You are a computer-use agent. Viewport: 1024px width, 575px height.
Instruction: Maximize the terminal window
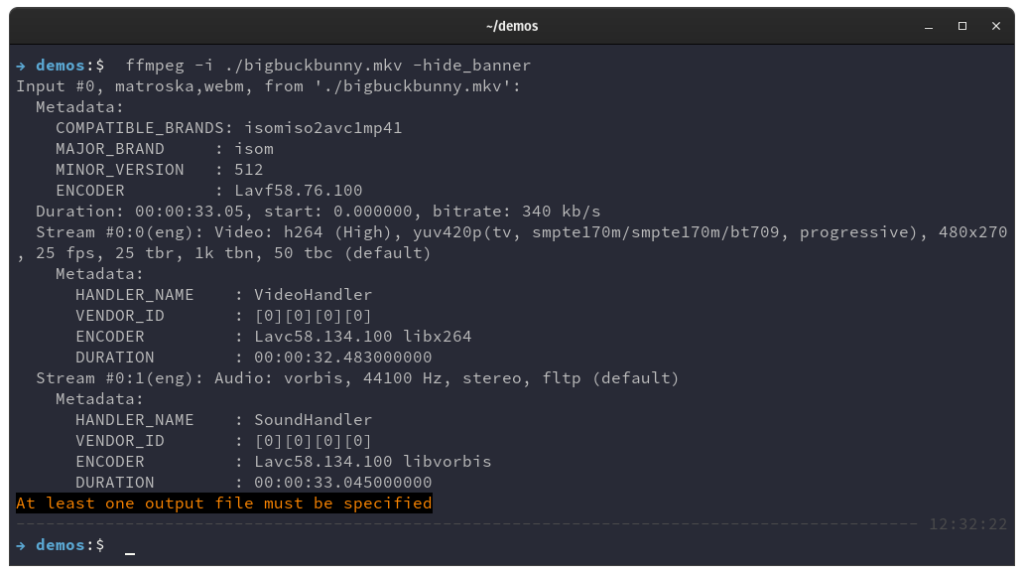coord(962,26)
